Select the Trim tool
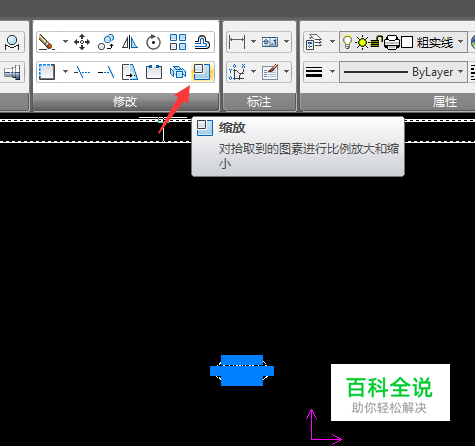Viewport: 475px width, 446px height. click(x=82, y=72)
